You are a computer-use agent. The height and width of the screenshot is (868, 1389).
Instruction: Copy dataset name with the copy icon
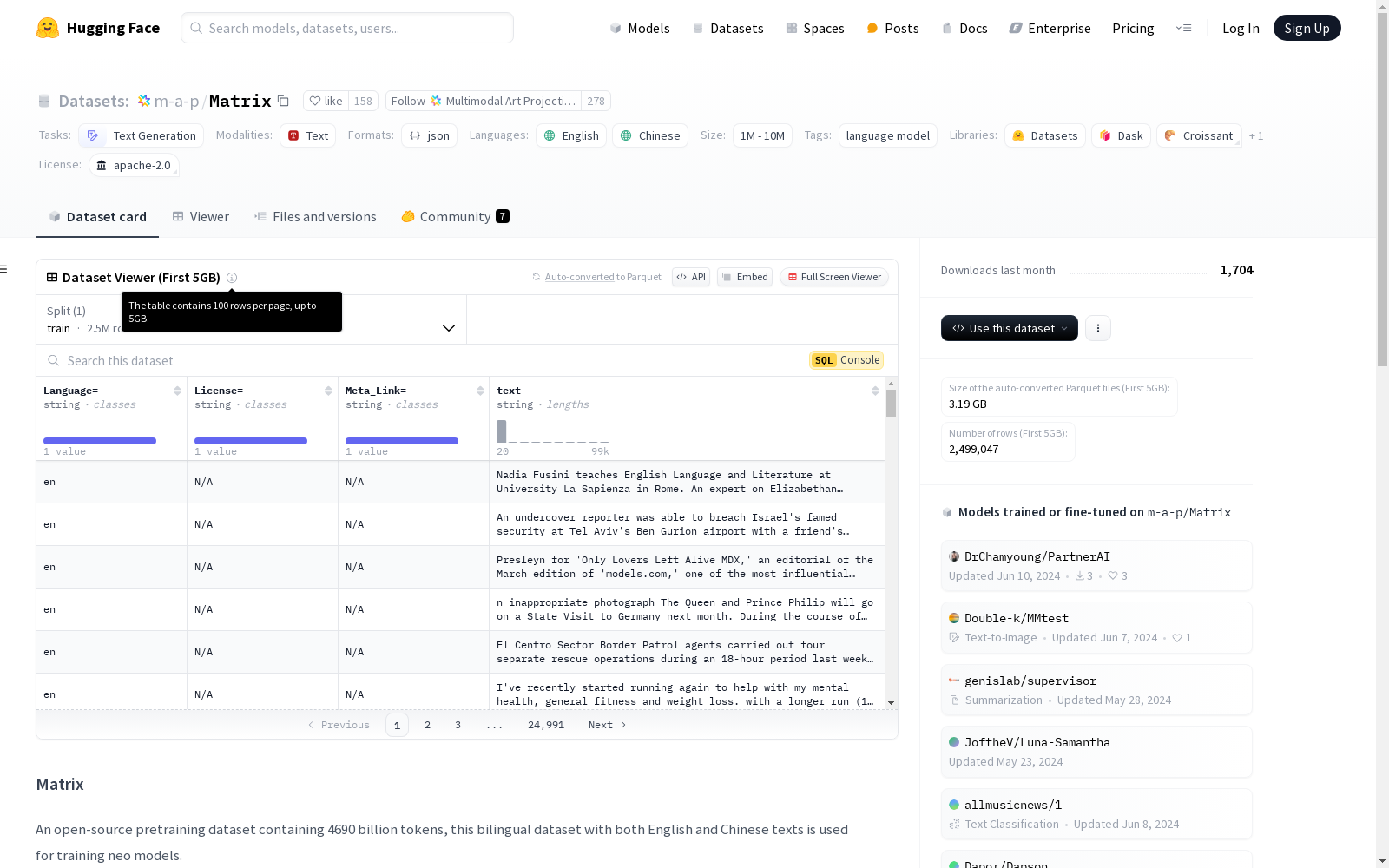(283, 101)
